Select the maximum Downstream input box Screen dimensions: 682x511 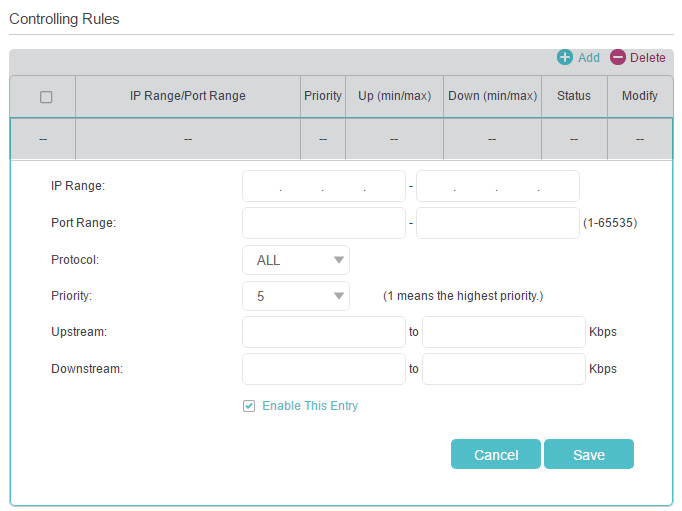(503, 368)
